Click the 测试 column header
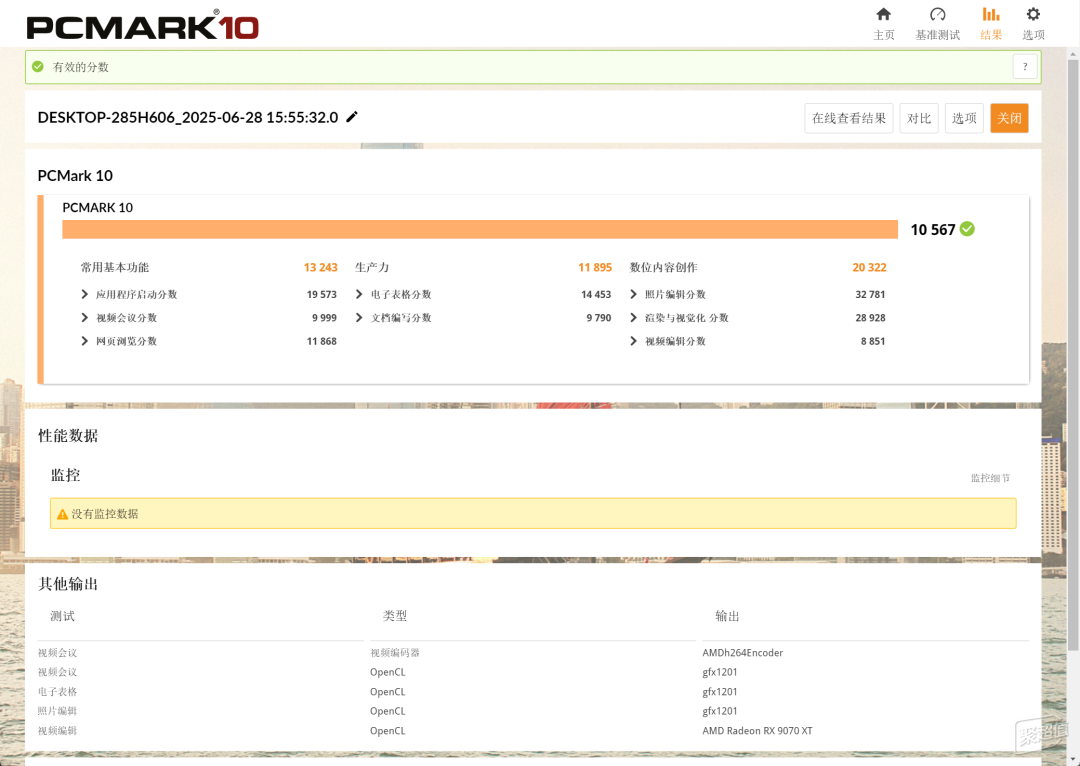 pyautogui.click(x=63, y=616)
